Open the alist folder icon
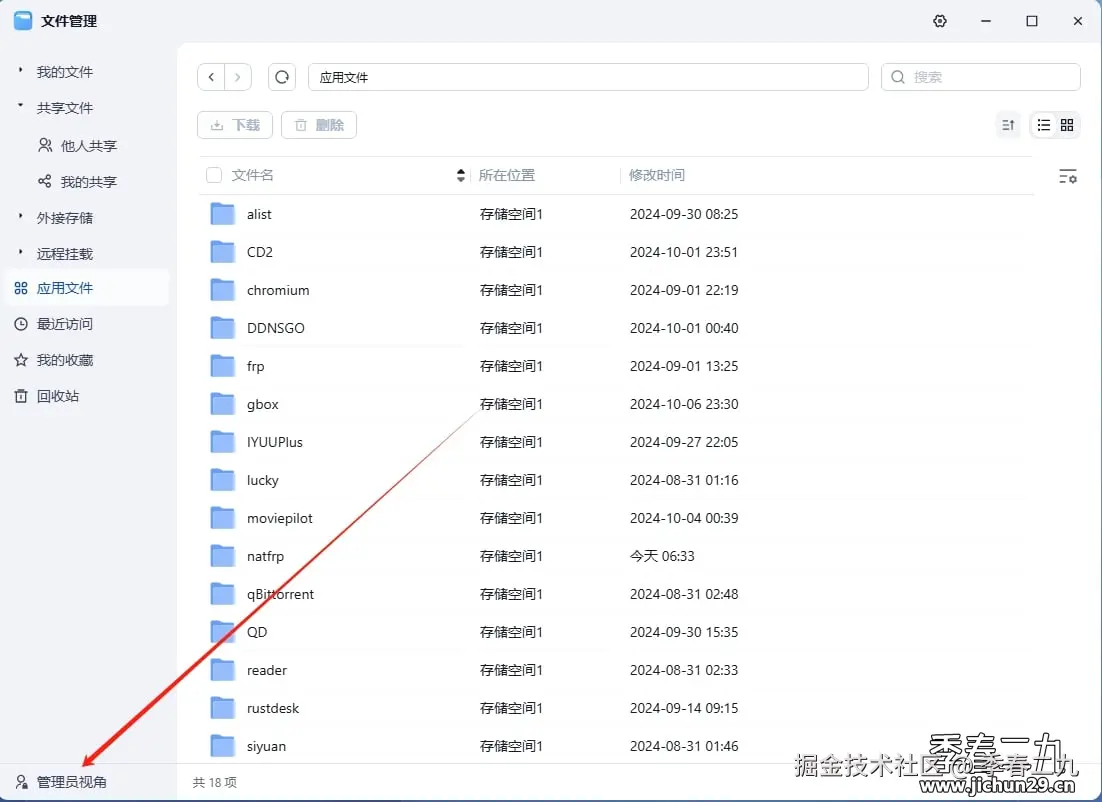The width and height of the screenshot is (1102, 802). tap(223, 214)
